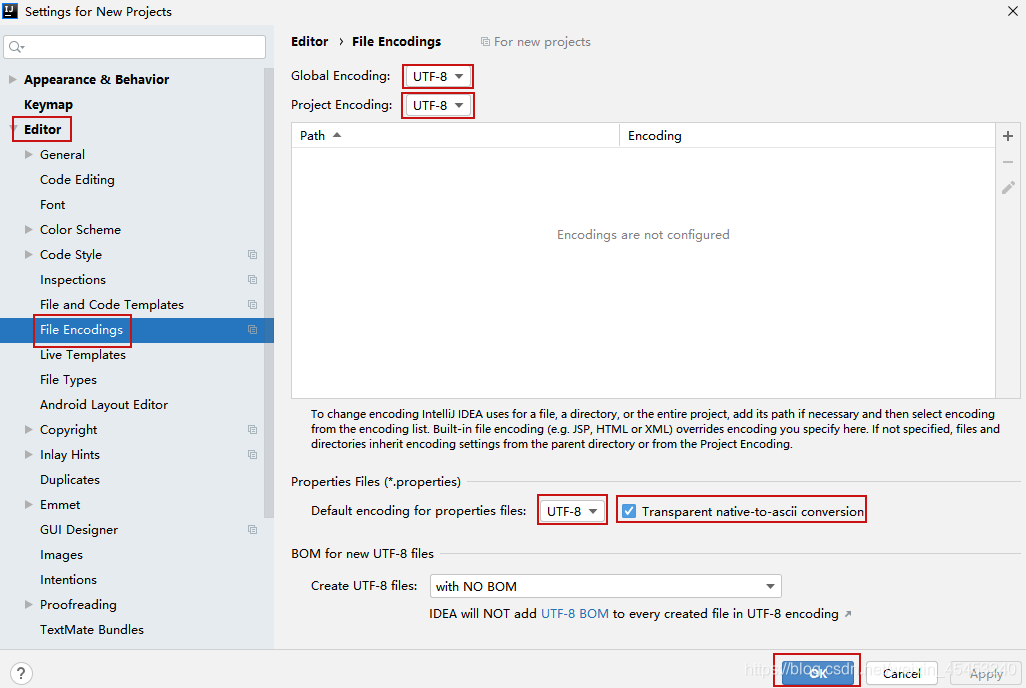The height and width of the screenshot is (688, 1026).
Task: Open default properties files encoding dropdown
Action: (x=572, y=511)
